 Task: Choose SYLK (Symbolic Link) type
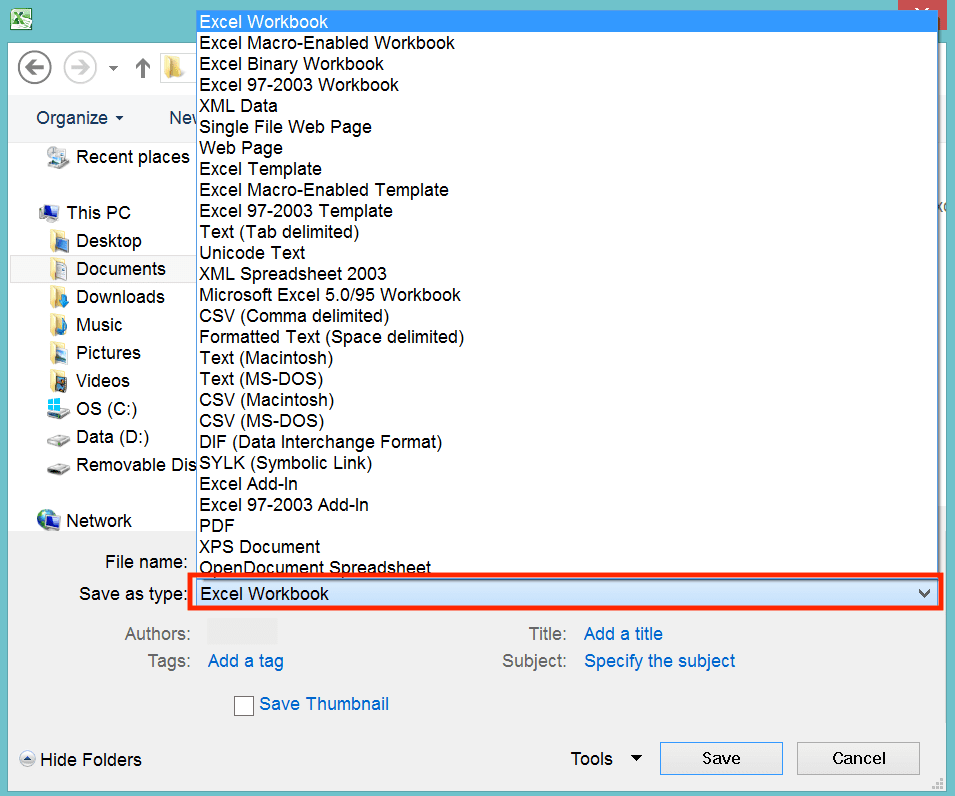568,463
